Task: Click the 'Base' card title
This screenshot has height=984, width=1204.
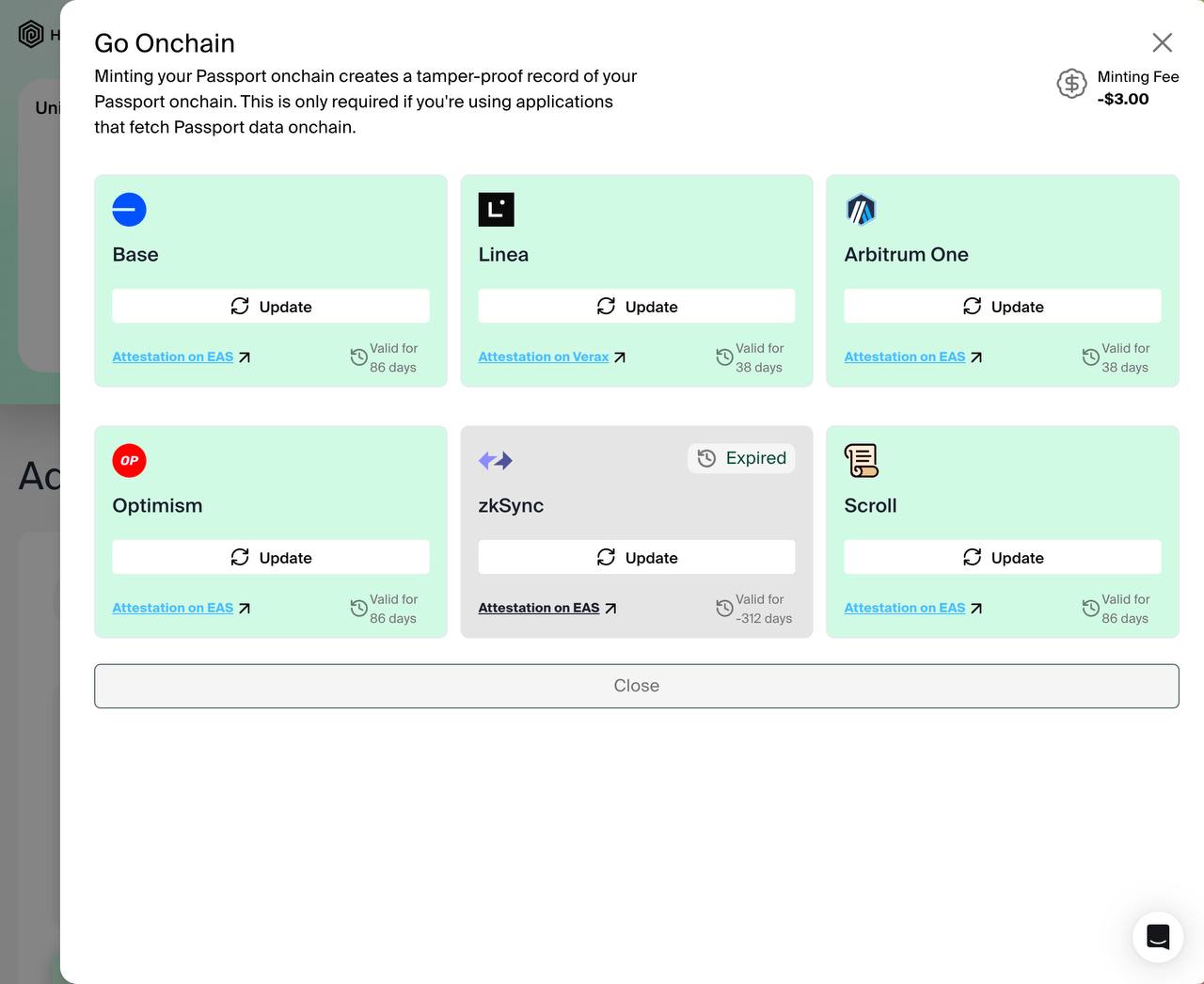Action: (x=135, y=254)
